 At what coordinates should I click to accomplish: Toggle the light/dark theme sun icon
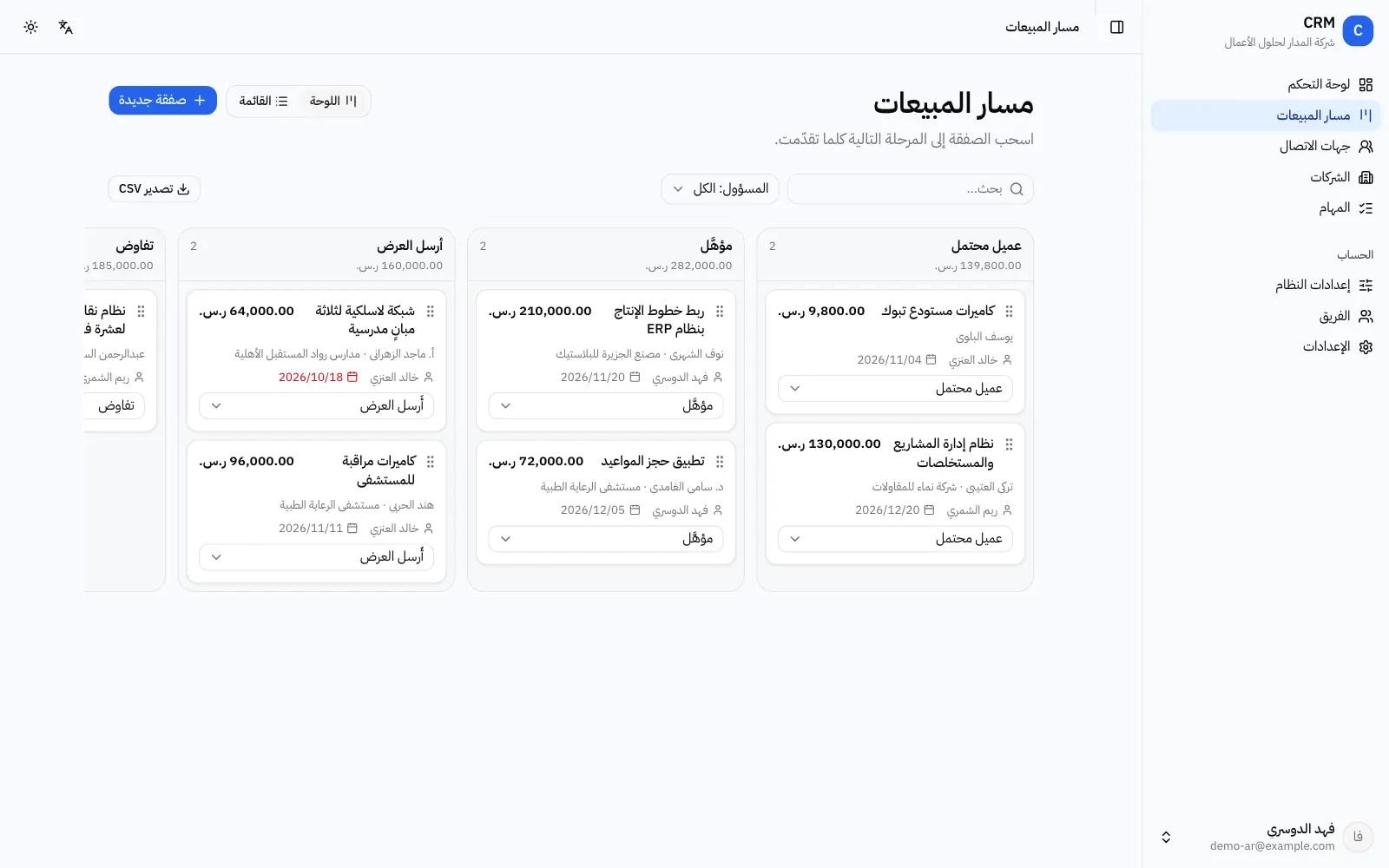point(31,27)
